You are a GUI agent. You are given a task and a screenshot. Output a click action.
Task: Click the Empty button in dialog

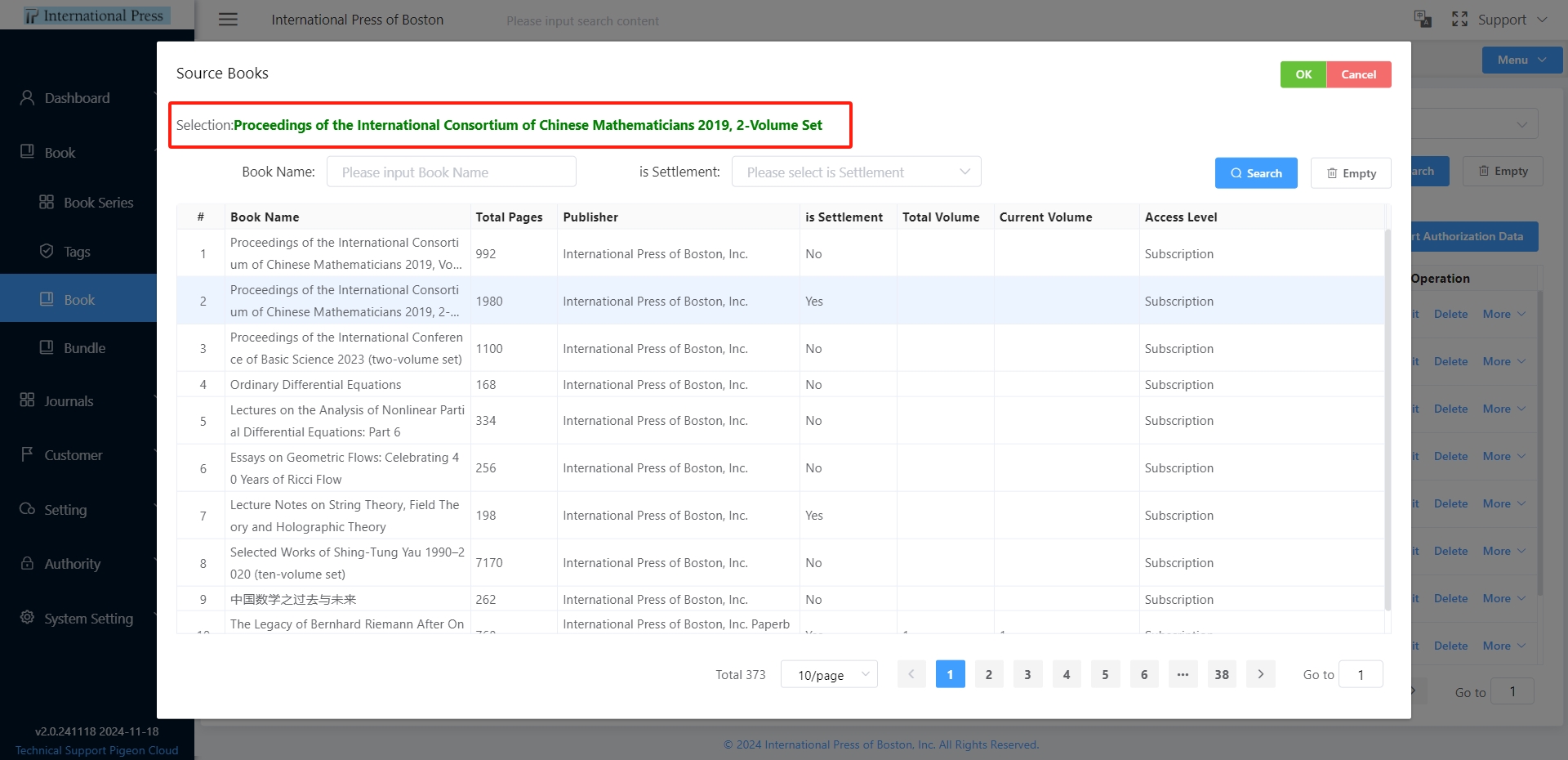[1351, 173]
